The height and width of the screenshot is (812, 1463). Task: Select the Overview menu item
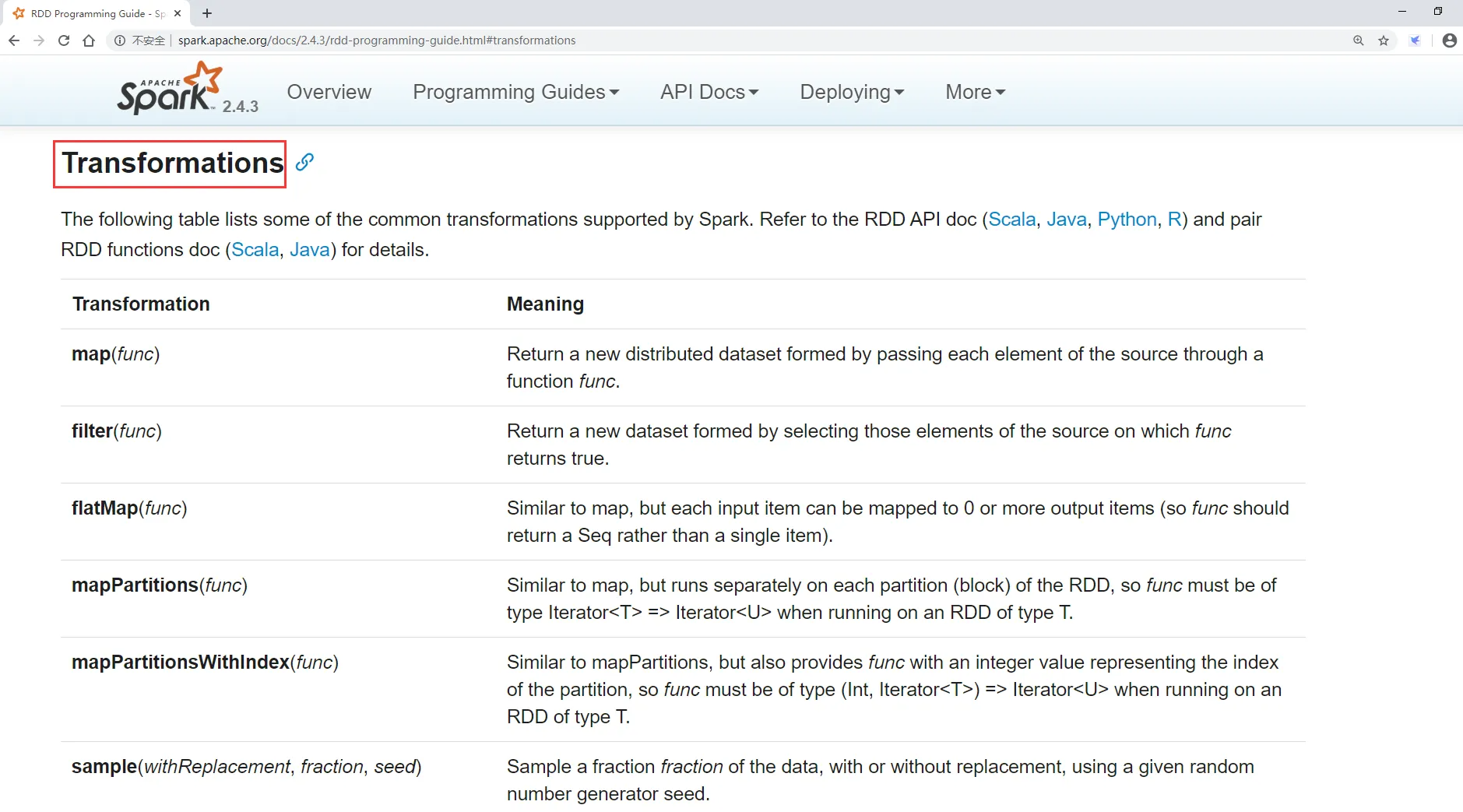[329, 92]
